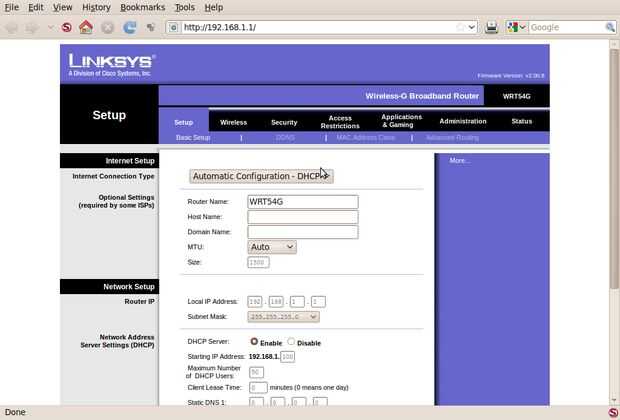
Task: Click the Domain Name field
Action: (303, 232)
